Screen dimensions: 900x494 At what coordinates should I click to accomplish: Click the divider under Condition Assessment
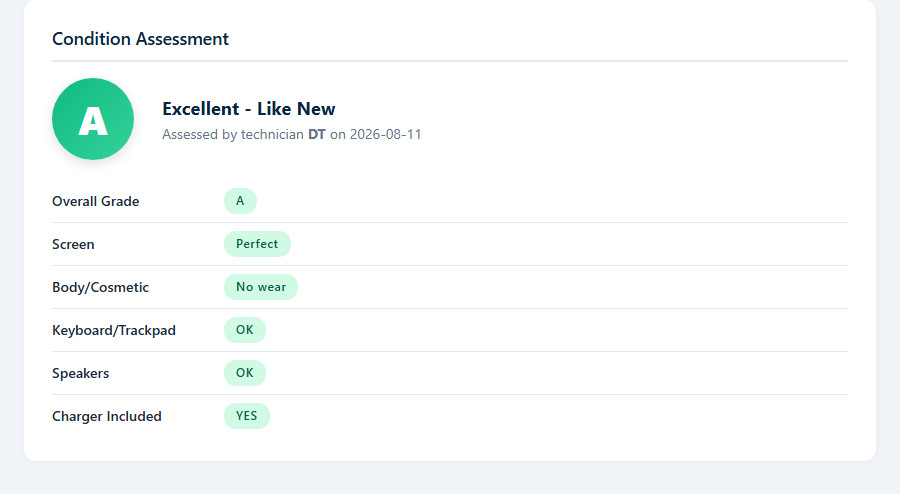tap(450, 61)
